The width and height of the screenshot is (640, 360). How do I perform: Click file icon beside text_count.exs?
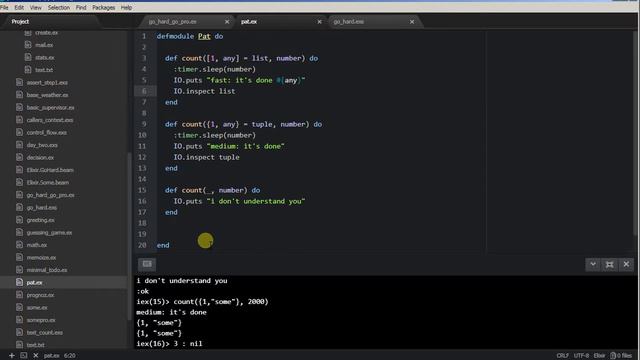click(x=19, y=332)
